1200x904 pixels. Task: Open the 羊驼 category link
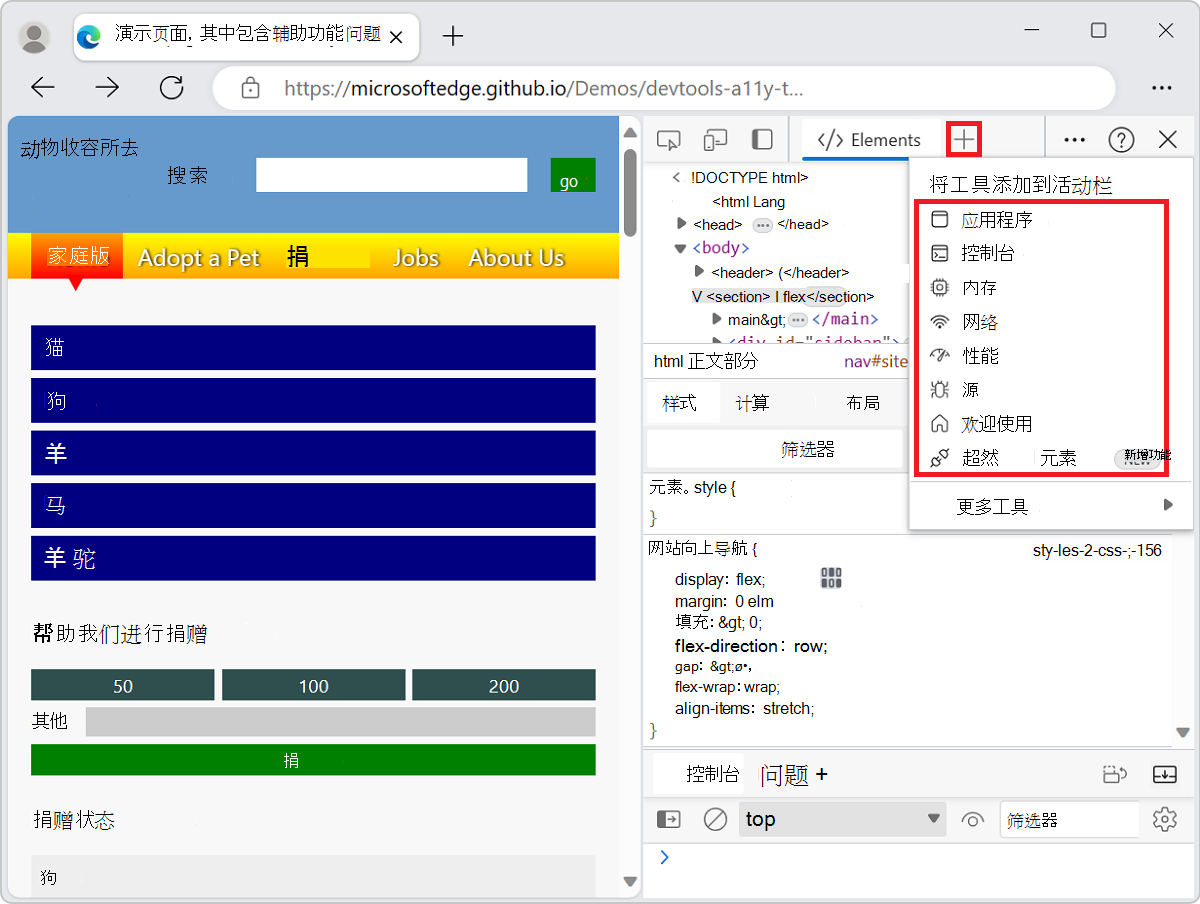click(313, 558)
